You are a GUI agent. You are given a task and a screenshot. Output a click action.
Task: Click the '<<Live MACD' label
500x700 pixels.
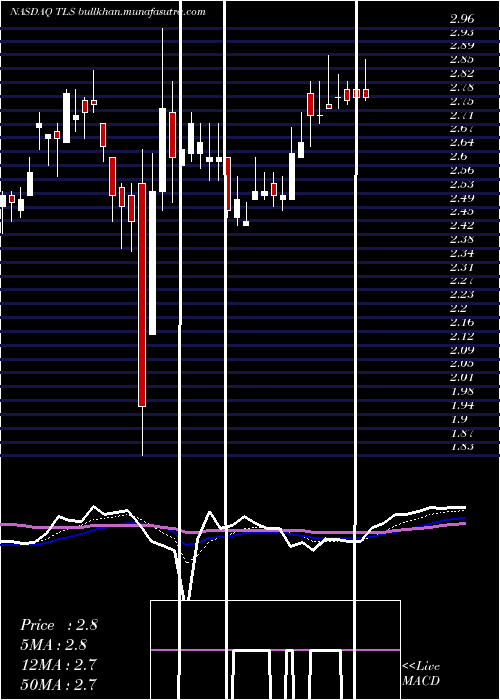pyautogui.click(x=421, y=674)
